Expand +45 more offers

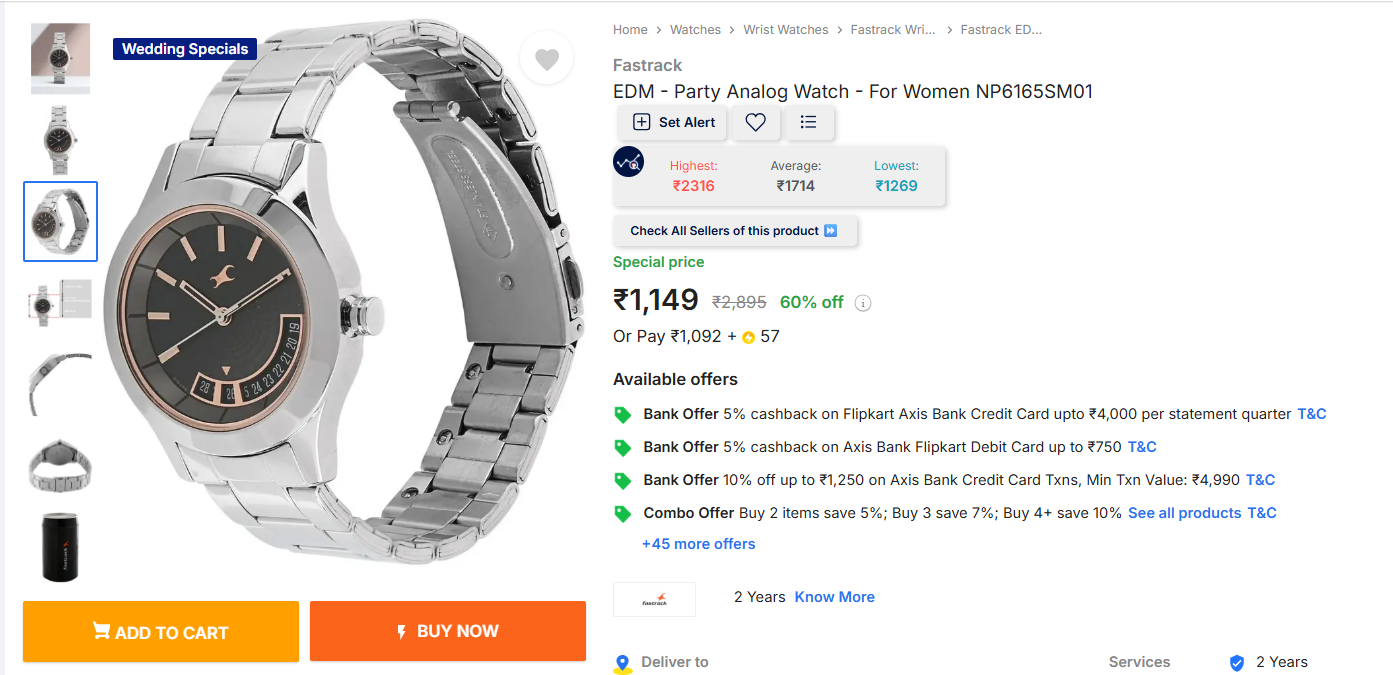click(698, 544)
